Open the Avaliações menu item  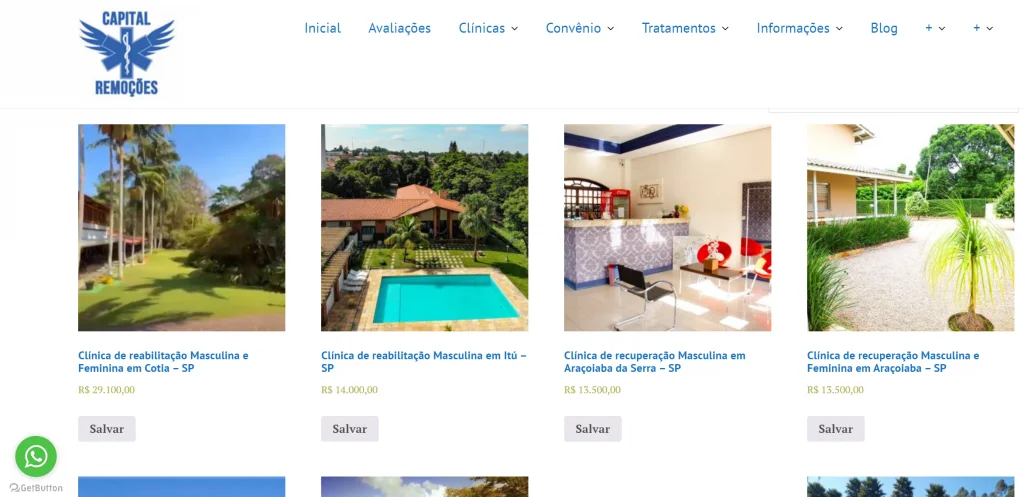(400, 28)
